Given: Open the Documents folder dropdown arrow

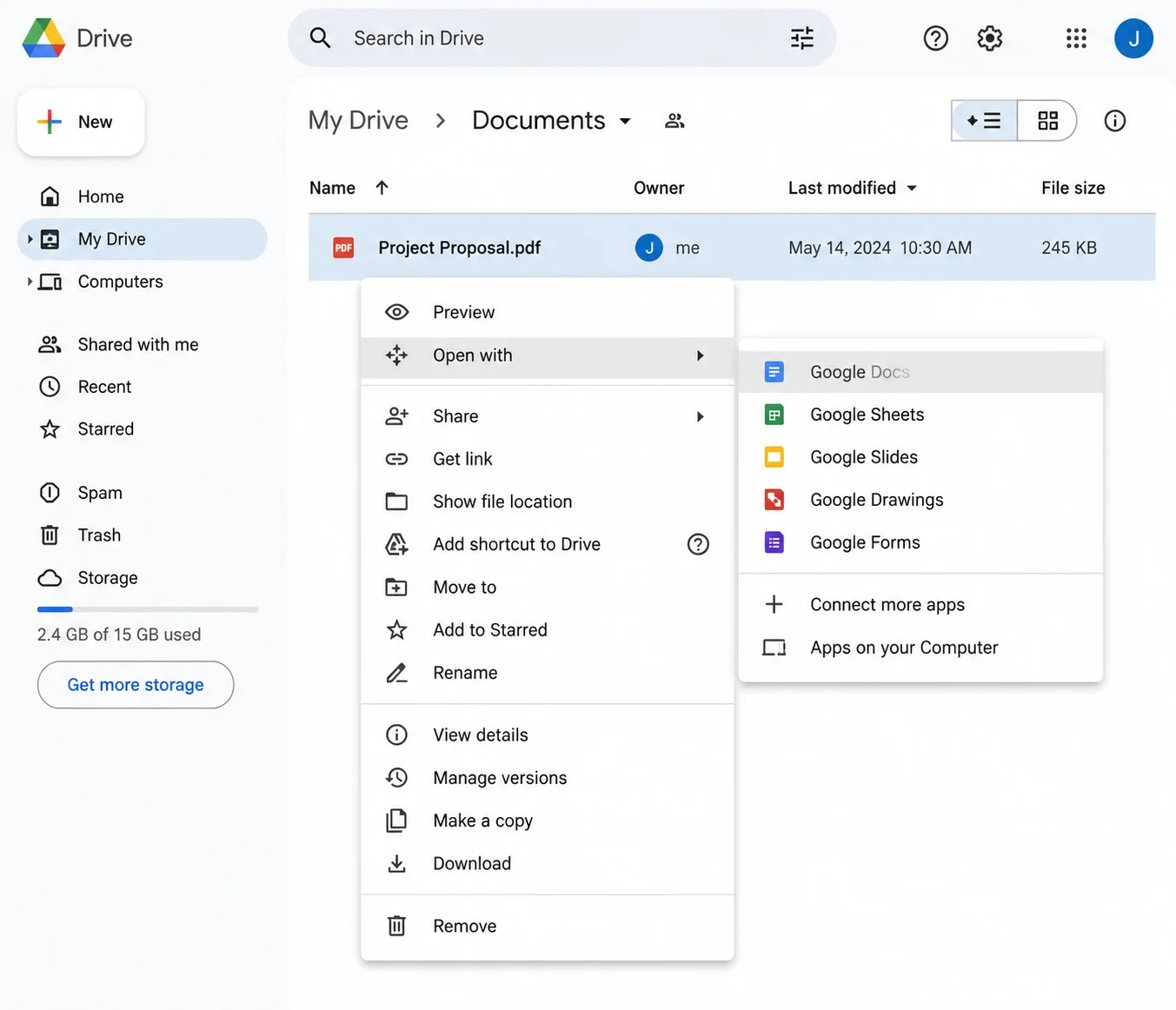Looking at the screenshot, I should coord(625,121).
